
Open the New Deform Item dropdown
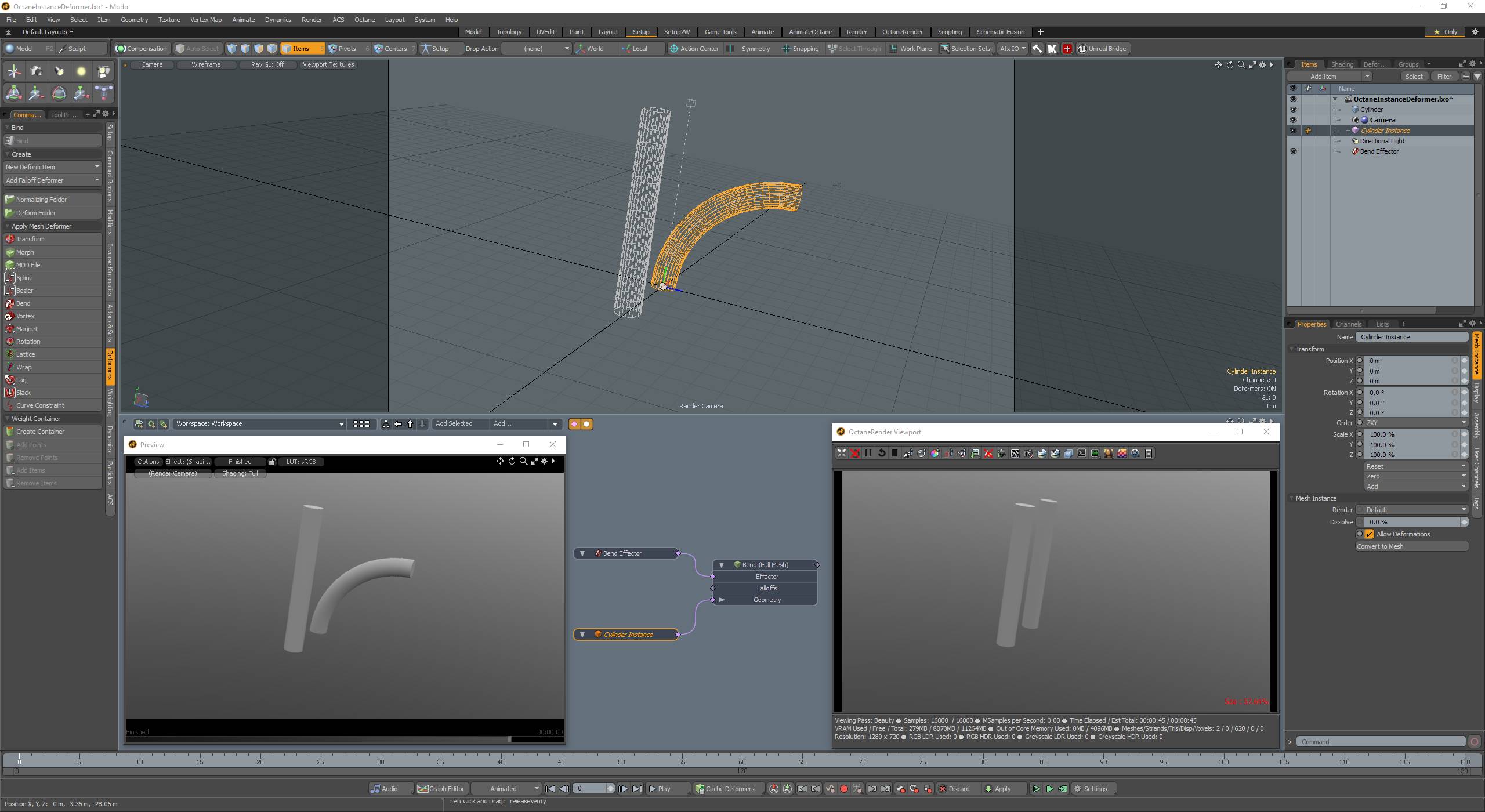[52, 167]
